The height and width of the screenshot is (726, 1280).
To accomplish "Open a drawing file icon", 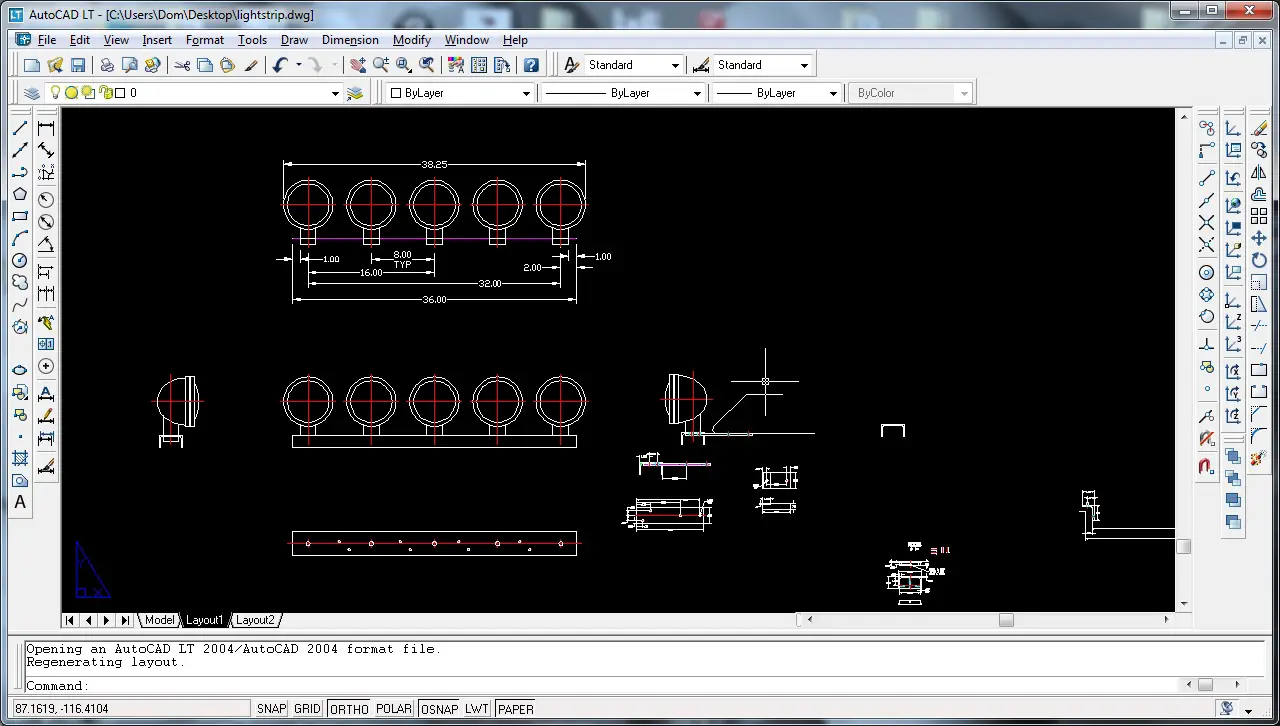I will point(55,65).
